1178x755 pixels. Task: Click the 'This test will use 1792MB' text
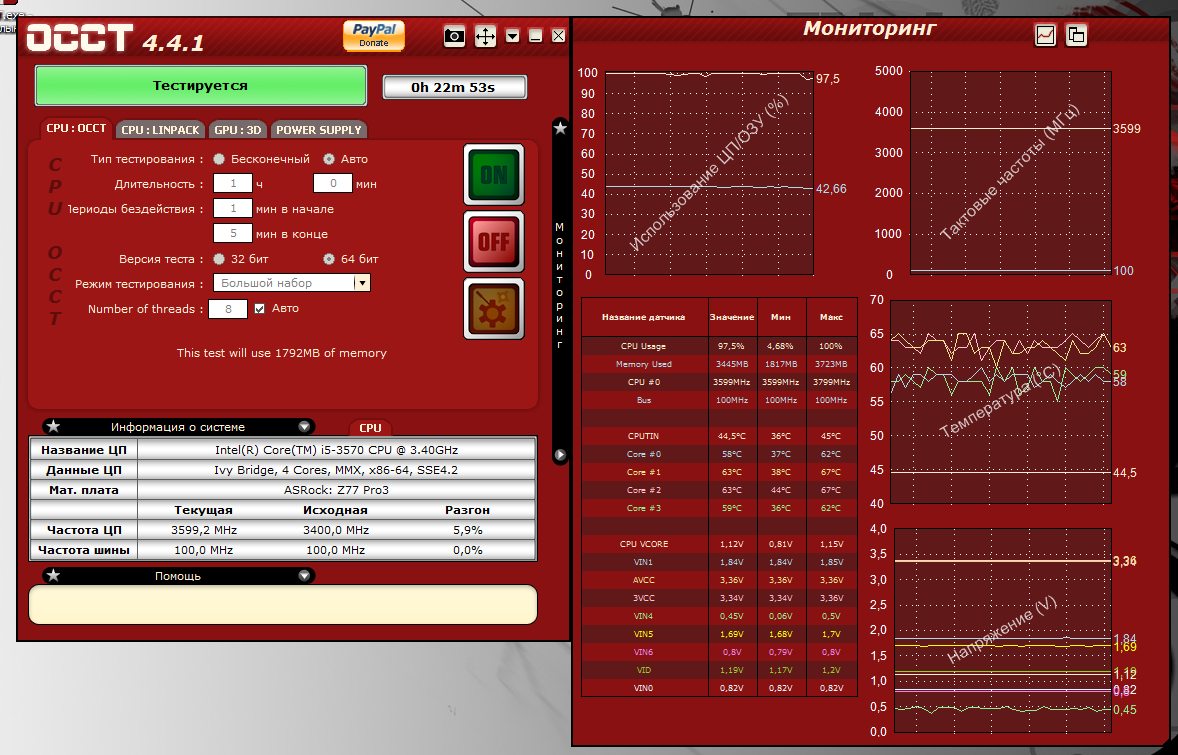[x=282, y=353]
